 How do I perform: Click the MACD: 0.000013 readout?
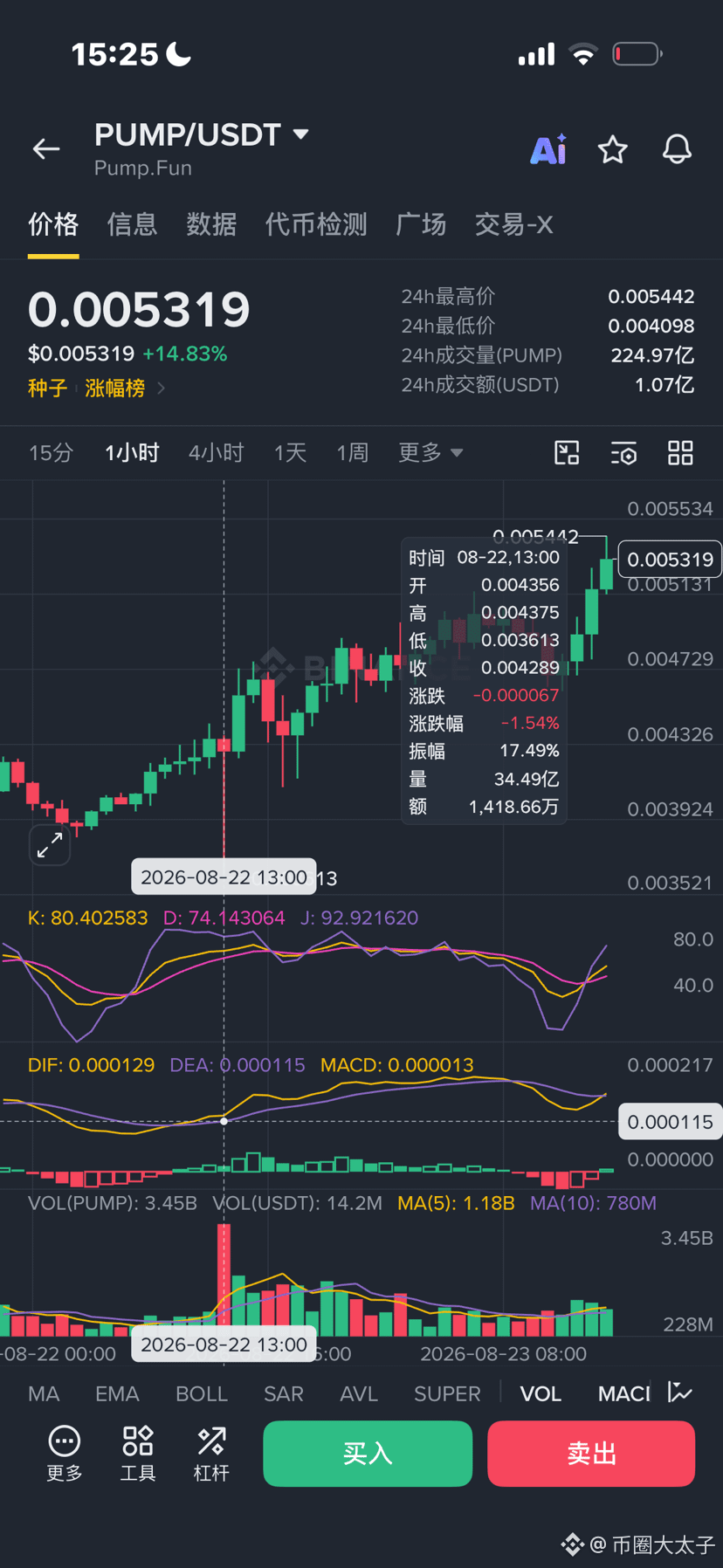[397, 1065]
